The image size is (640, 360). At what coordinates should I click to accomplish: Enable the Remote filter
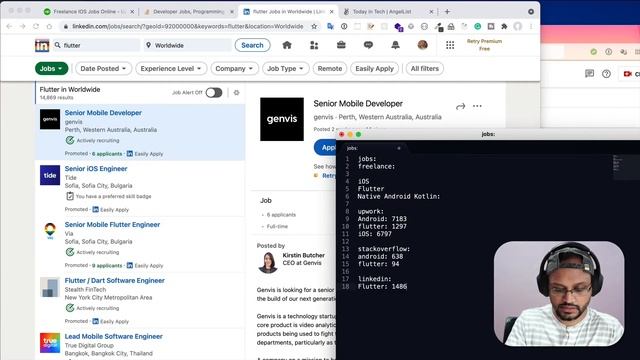(330, 69)
